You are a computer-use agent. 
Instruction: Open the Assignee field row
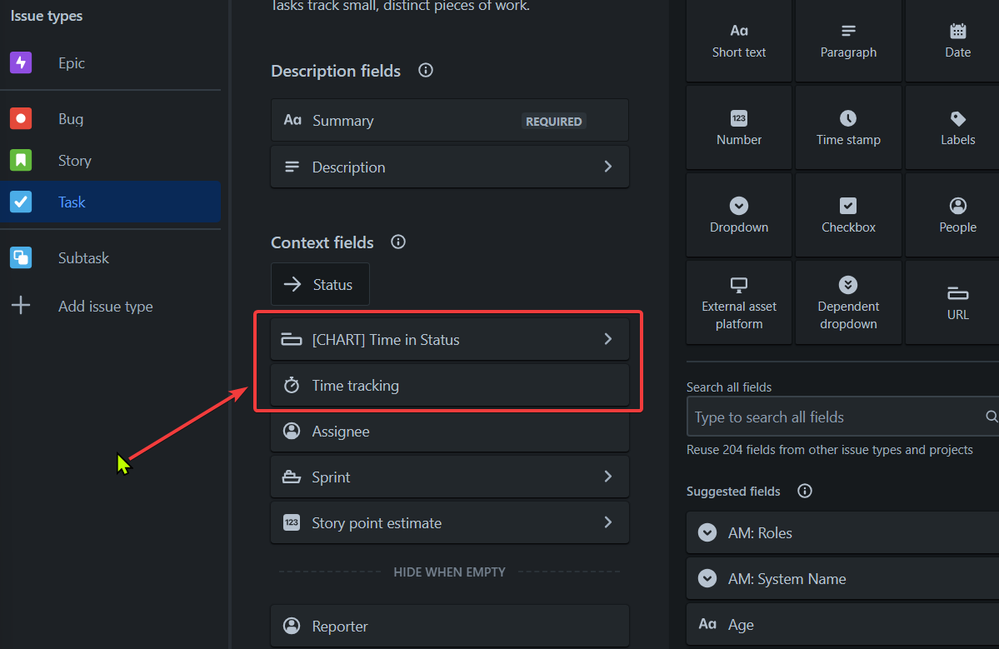(450, 431)
